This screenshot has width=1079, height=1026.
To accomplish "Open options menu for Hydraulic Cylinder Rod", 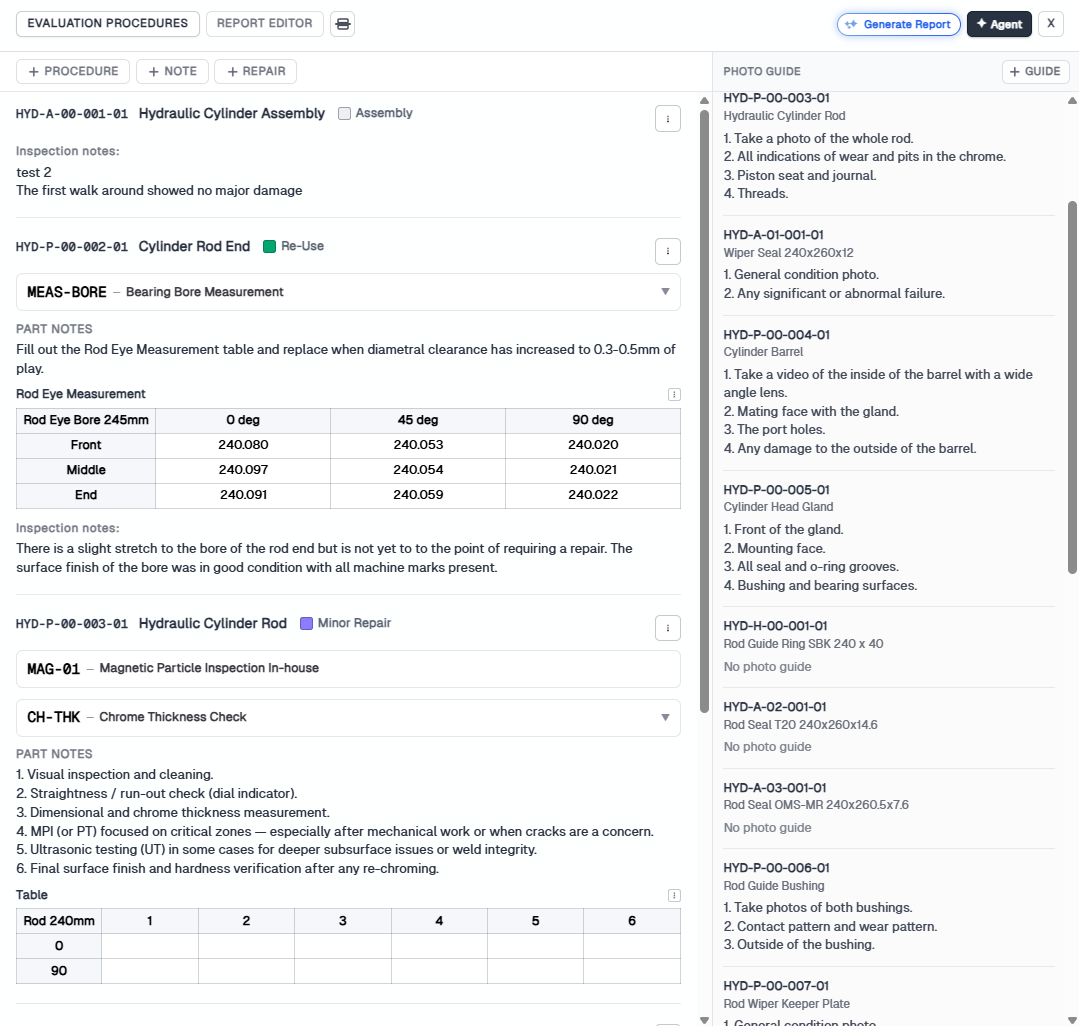I will click(667, 628).
